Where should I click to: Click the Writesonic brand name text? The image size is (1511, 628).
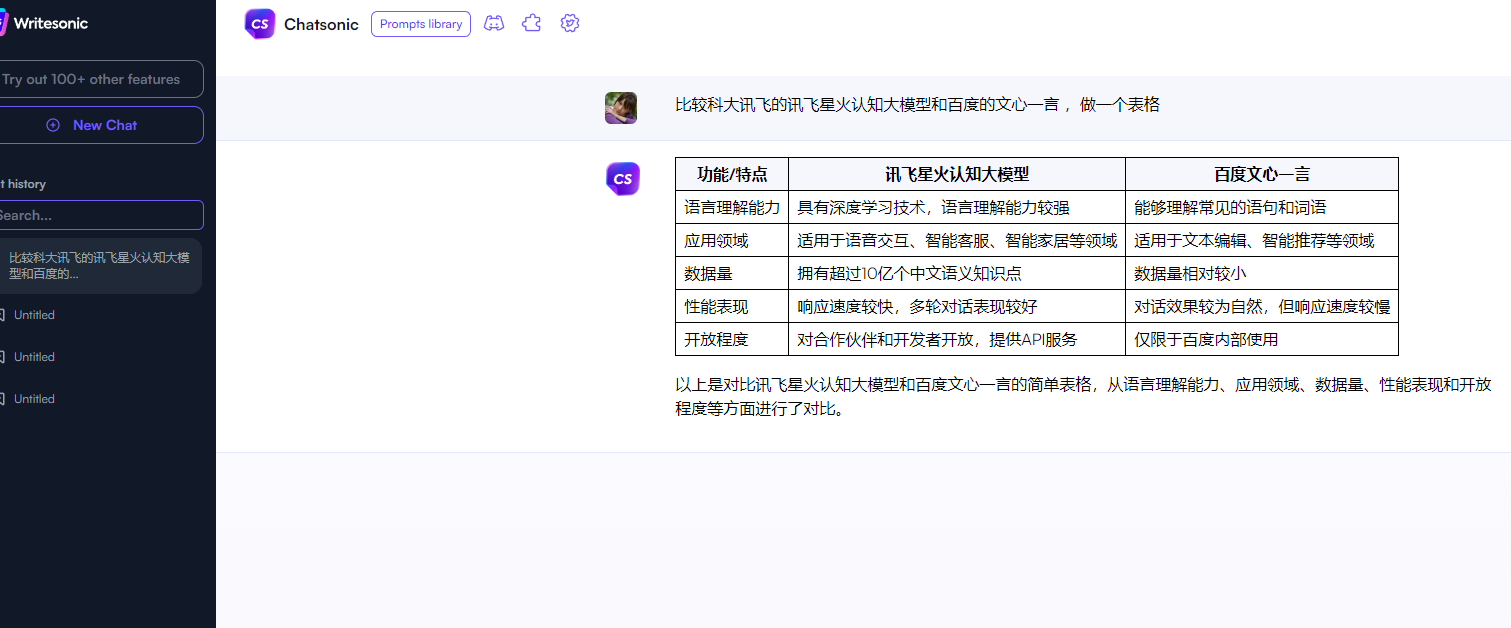51,23
